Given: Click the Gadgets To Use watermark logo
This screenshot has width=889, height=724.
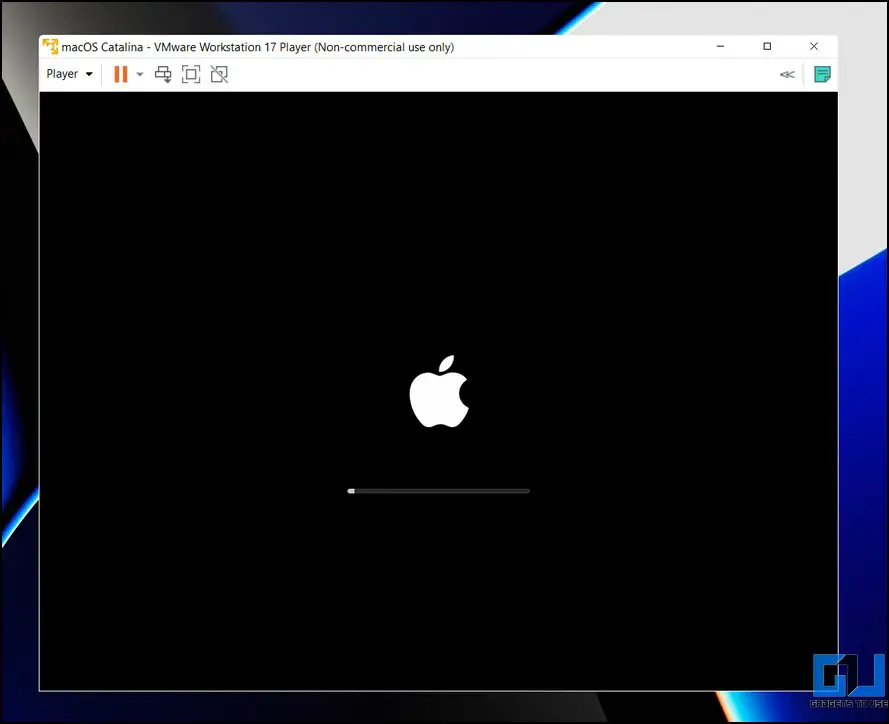Looking at the screenshot, I should coord(848,678).
